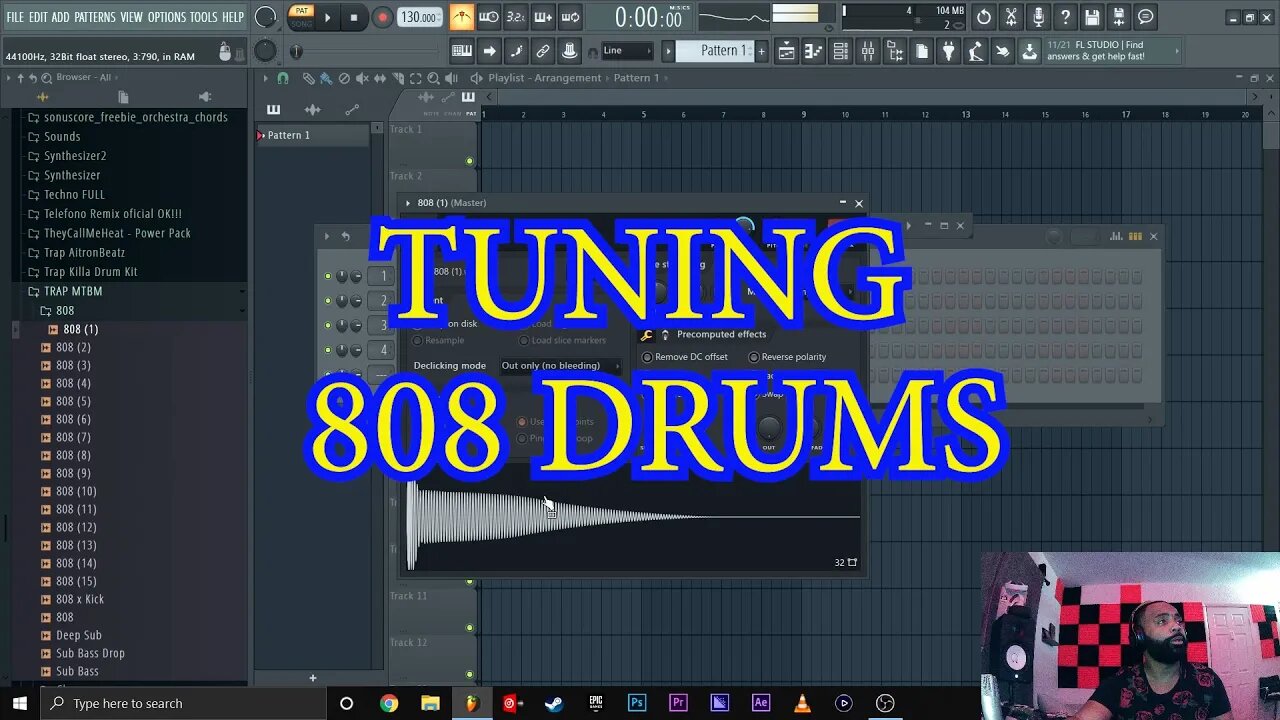Open the ADD menu
This screenshot has height=720, width=1280.
point(61,17)
